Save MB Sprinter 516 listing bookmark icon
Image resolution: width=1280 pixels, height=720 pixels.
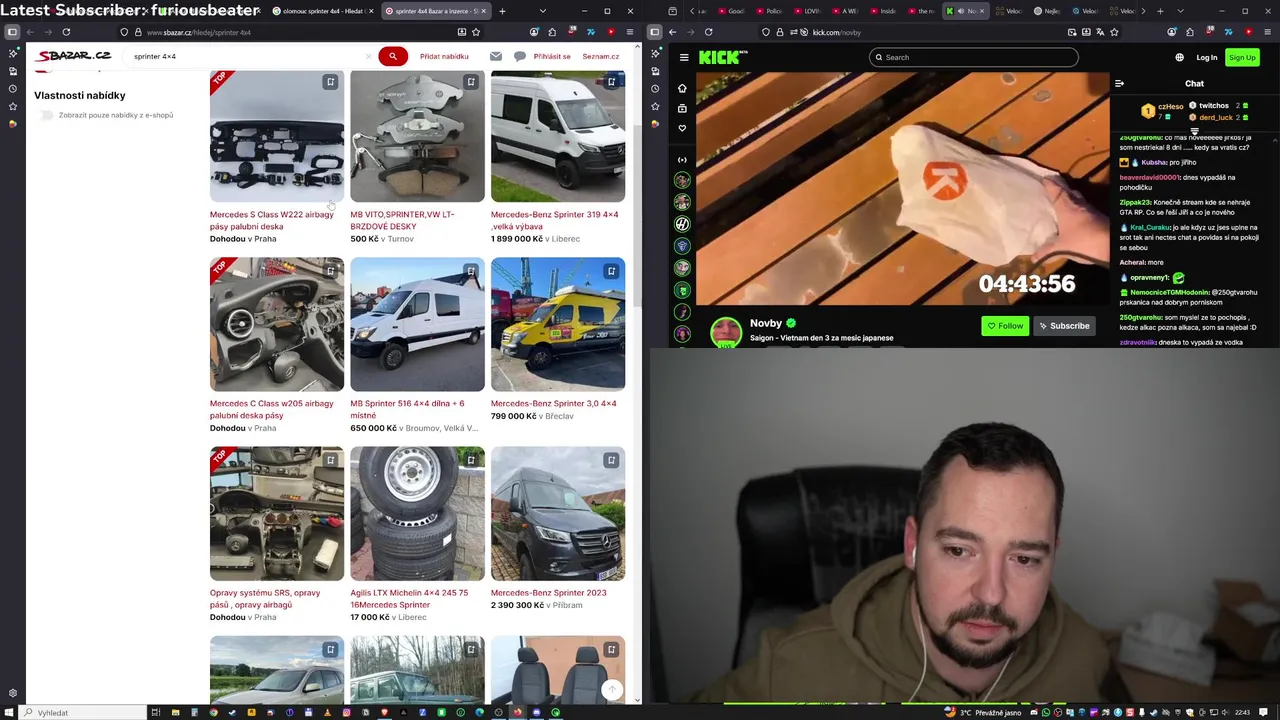point(471,271)
